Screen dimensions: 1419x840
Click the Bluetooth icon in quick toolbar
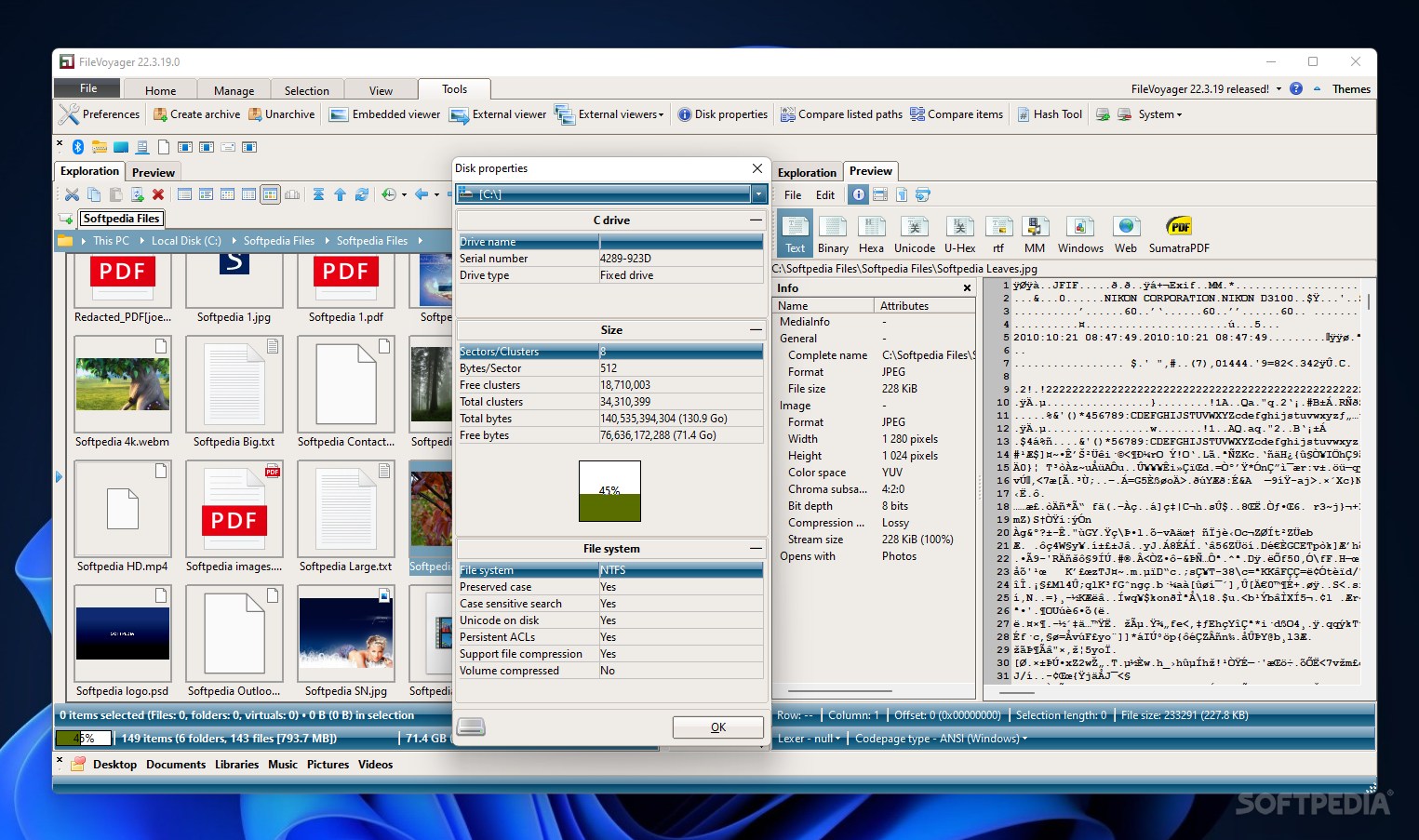click(x=78, y=147)
